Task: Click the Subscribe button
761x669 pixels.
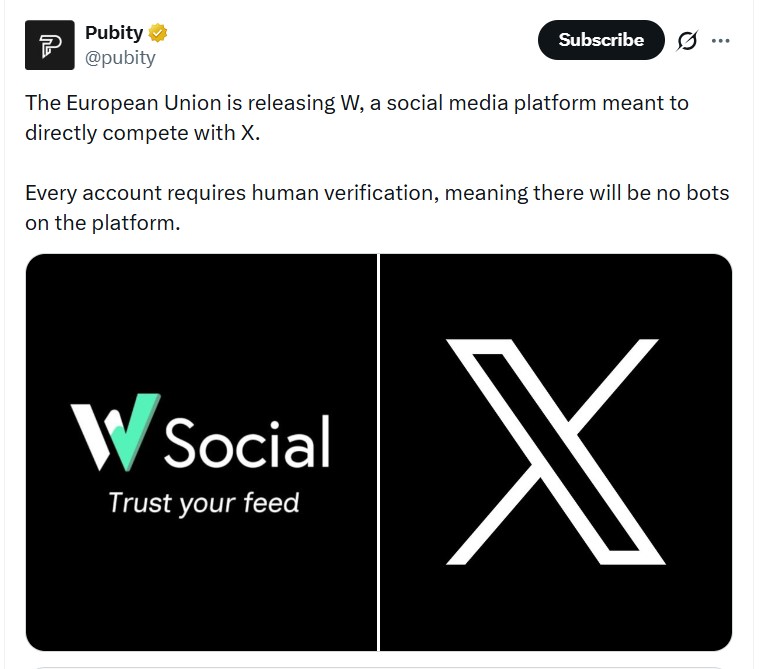Action: [600, 40]
